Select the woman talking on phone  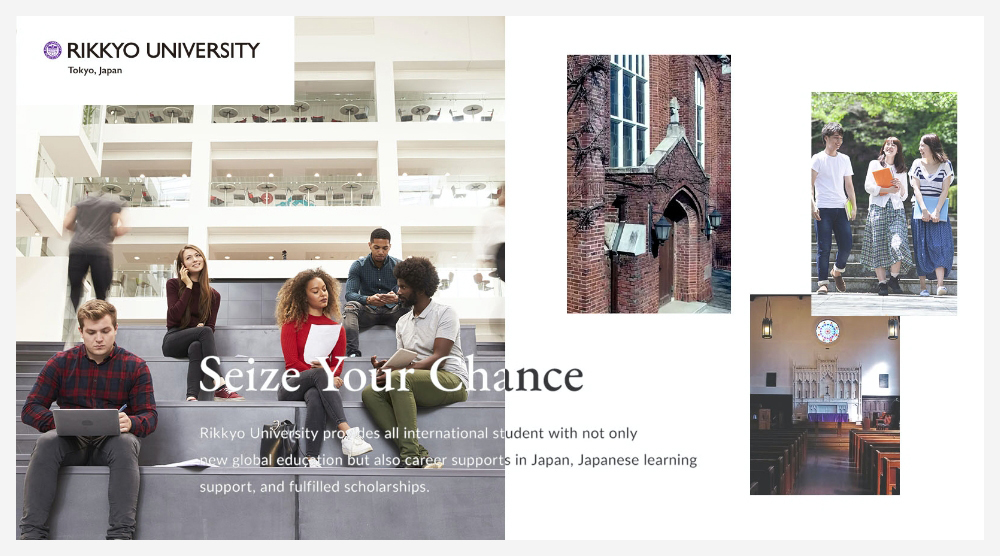(192, 323)
